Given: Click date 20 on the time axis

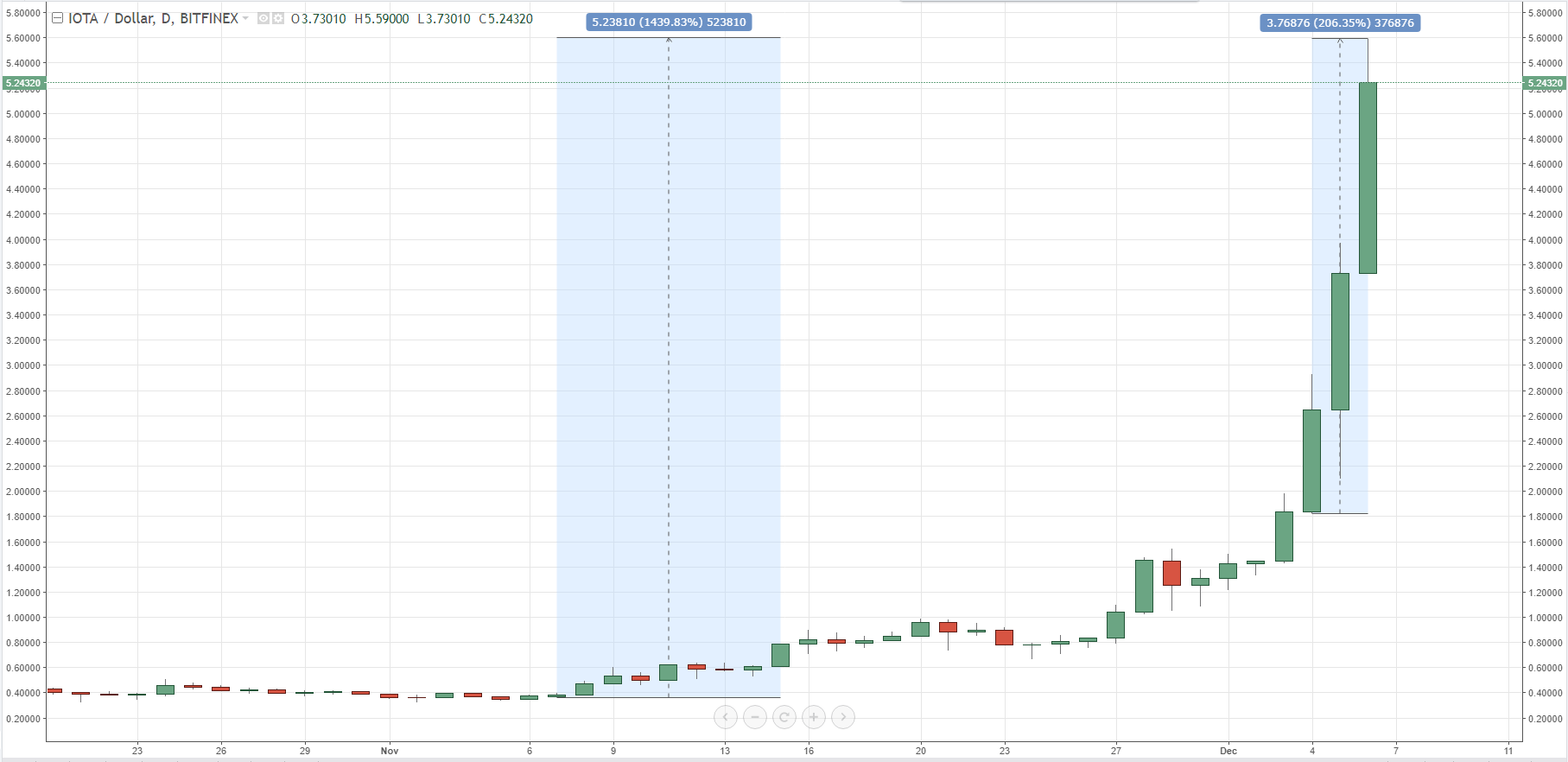Looking at the screenshot, I should pyautogui.click(x=921, y=751).
